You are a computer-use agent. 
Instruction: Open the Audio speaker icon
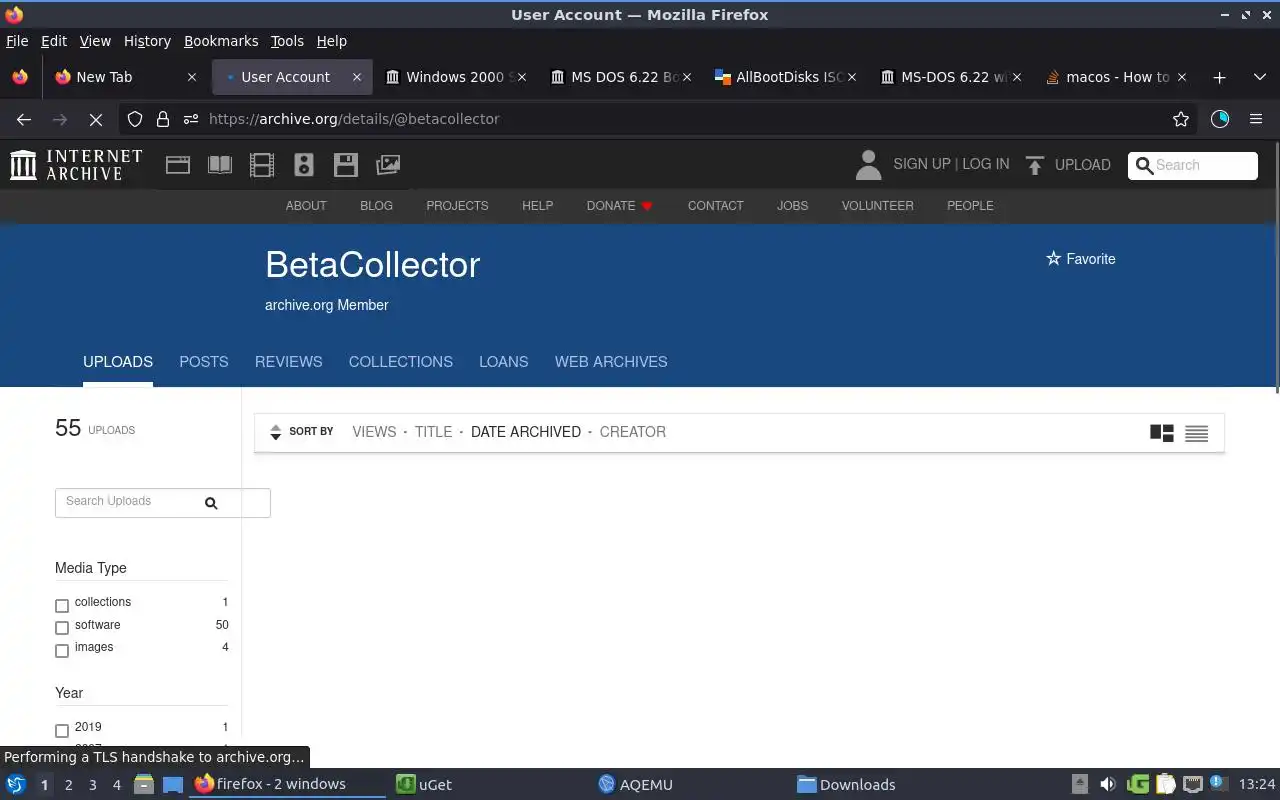tap(304, 165)
